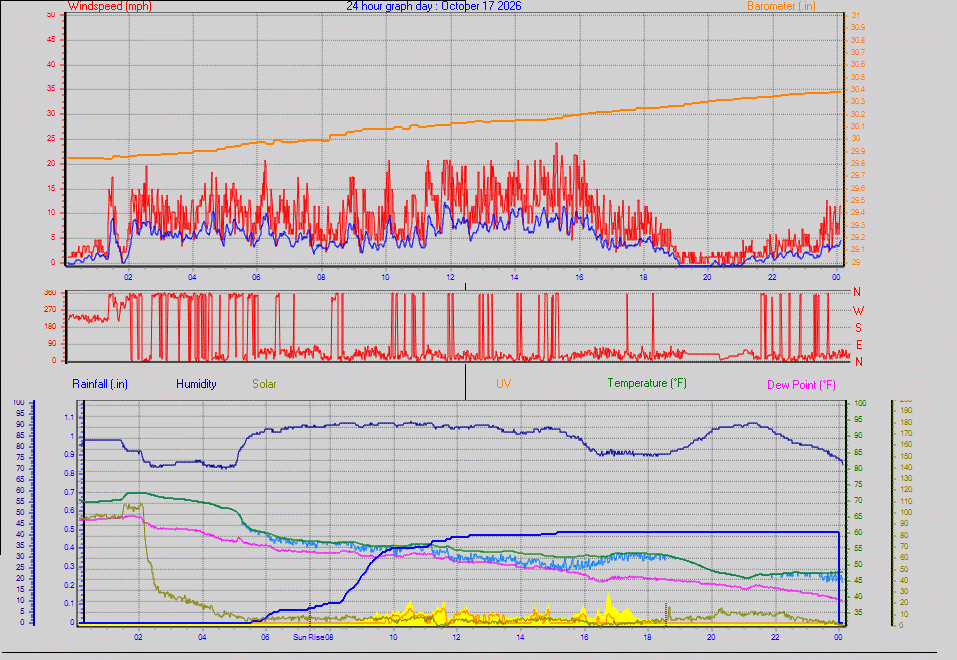Viewport: 957px width, 660px height.
Task: Click the Barometer (.in) legend label
Action: 781,6
